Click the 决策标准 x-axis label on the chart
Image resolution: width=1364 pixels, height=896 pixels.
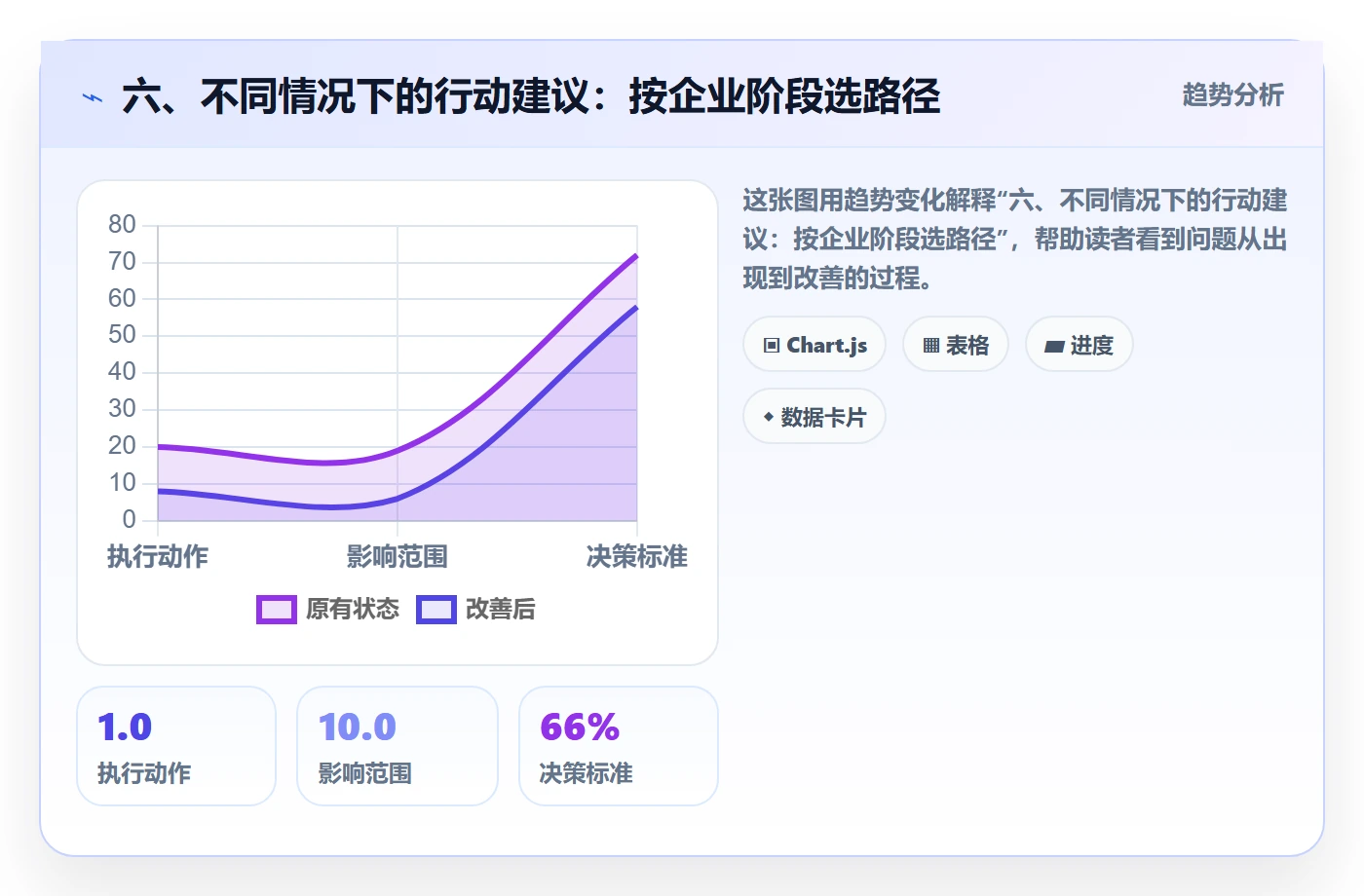[x=637, y=557]
